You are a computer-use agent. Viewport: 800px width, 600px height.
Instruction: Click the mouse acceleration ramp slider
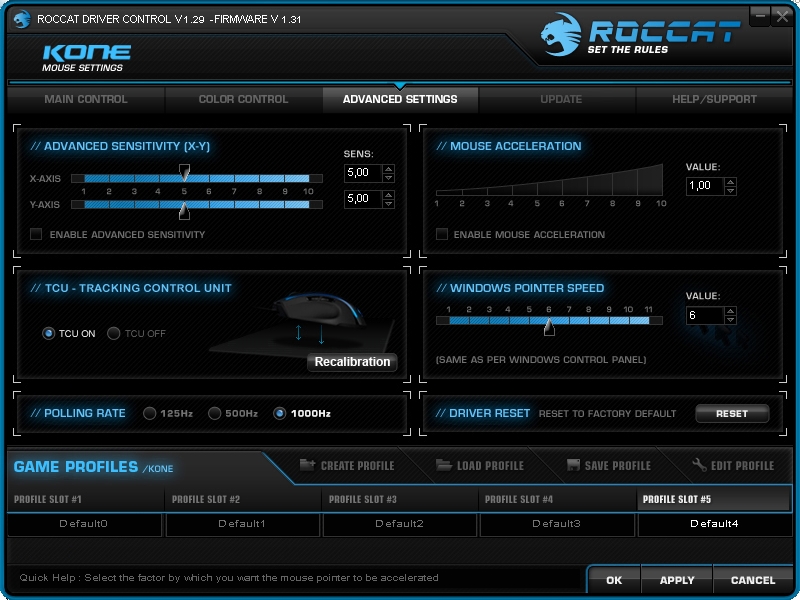pos(549,180)
